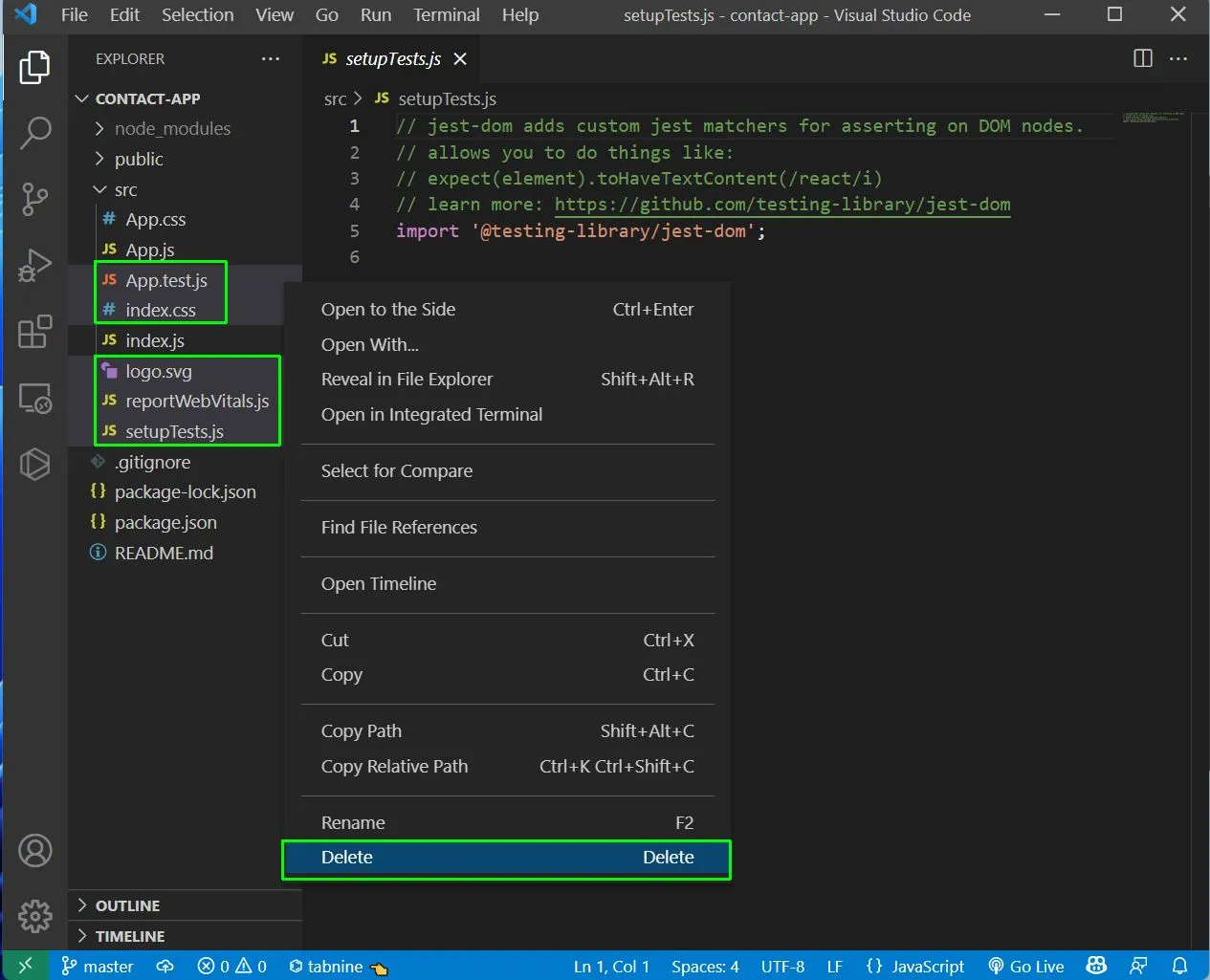Click the Accounts icon in activity bar

coord(35,850)
